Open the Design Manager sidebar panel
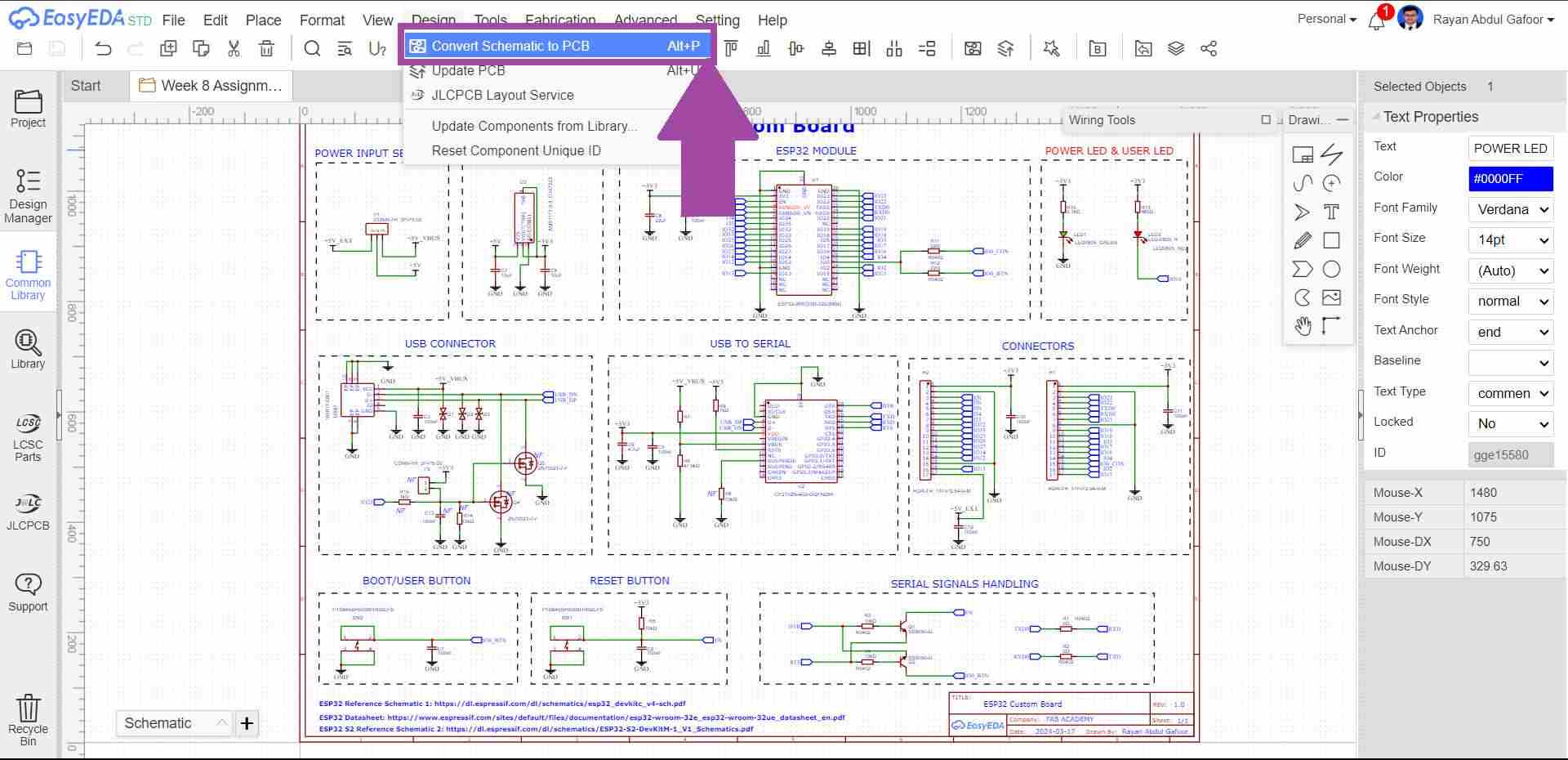Viewport: 1568px width, 760px height. tap(28, 196)
